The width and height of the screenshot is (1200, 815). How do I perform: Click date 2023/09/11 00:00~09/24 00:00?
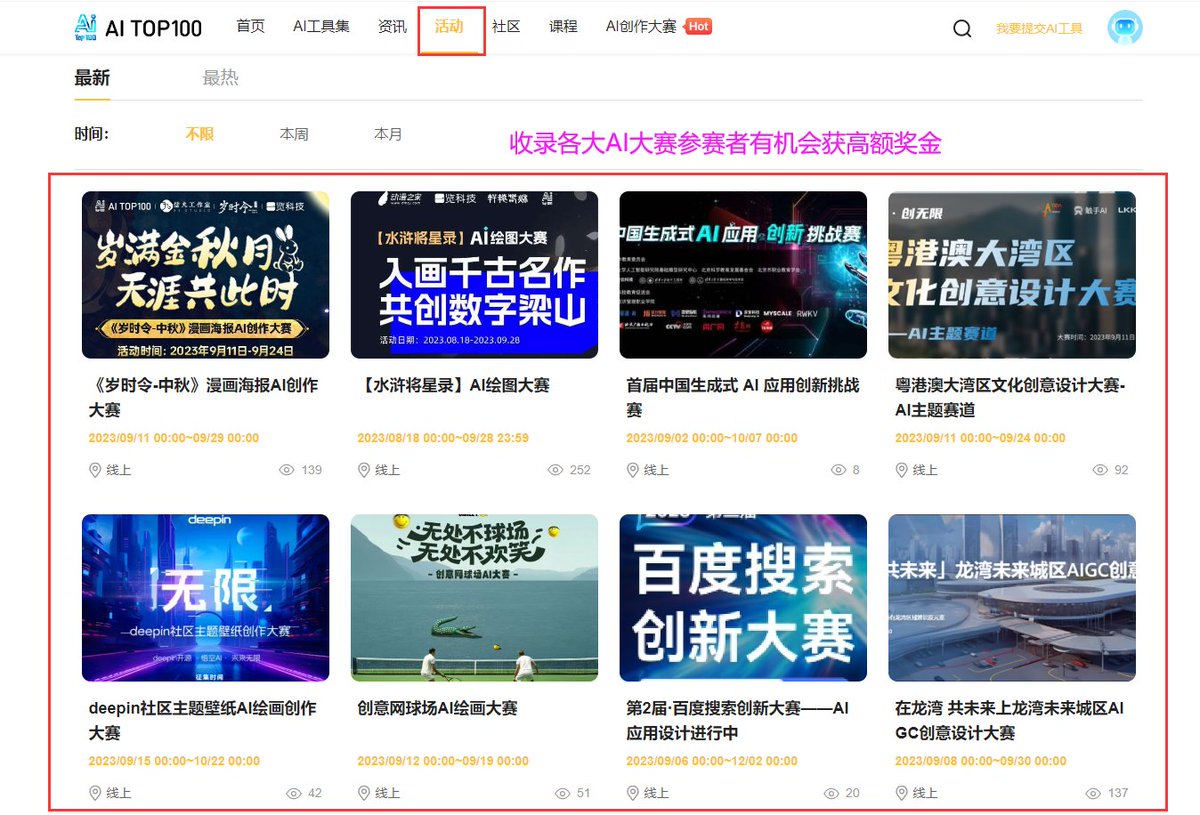pyautogui.click(x=981, y=438)
